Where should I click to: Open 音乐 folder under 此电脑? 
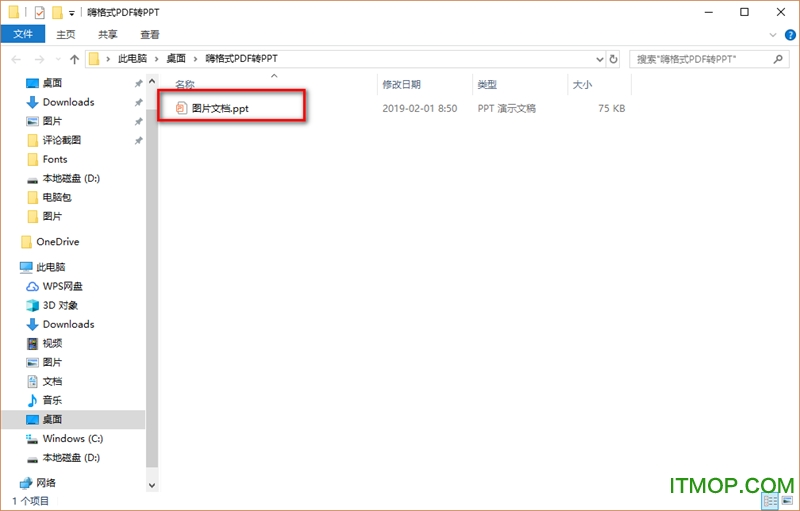[x=52, y=400]
